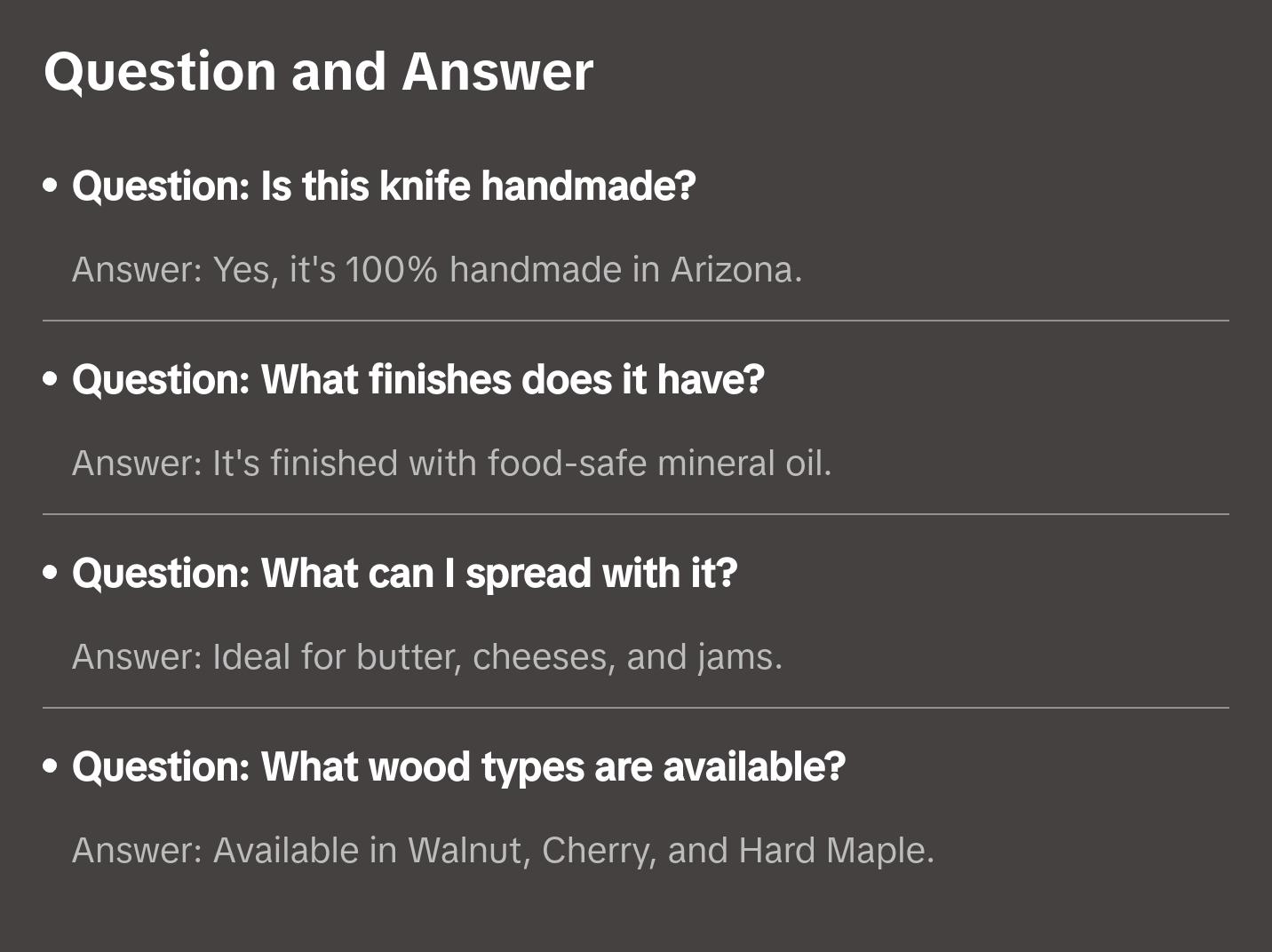Click the divider below the mineral oil answer
Viewport: 1272px width, 952px height.
point(636,514)
